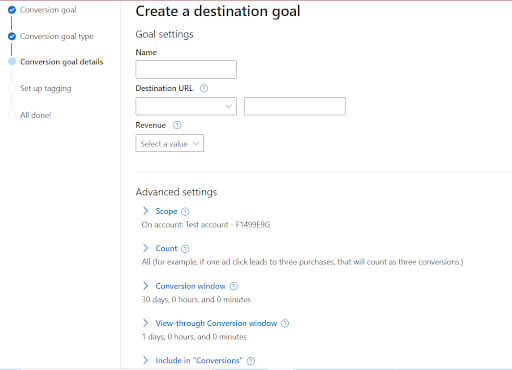Image resolution: width=512 pixels, height=370 pixels.
Task: Select the Set up tagging step
Action: tap(46, 88)
